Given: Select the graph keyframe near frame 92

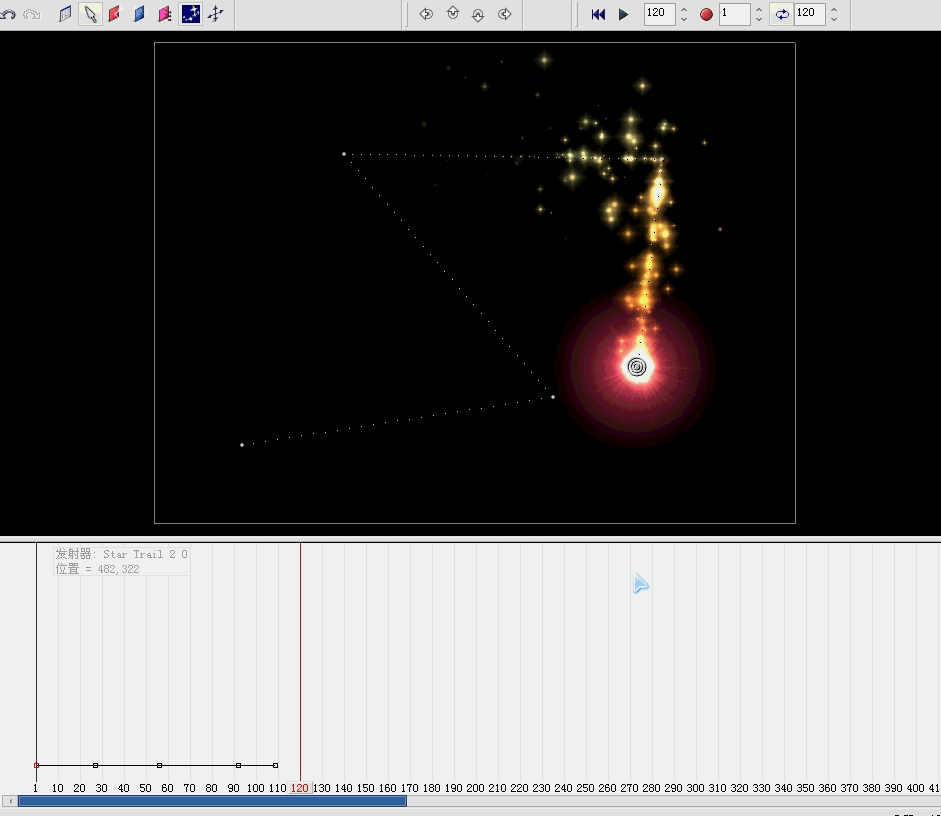Looking at the screenshot, I should pyautogui.click(x=238, y=765).
